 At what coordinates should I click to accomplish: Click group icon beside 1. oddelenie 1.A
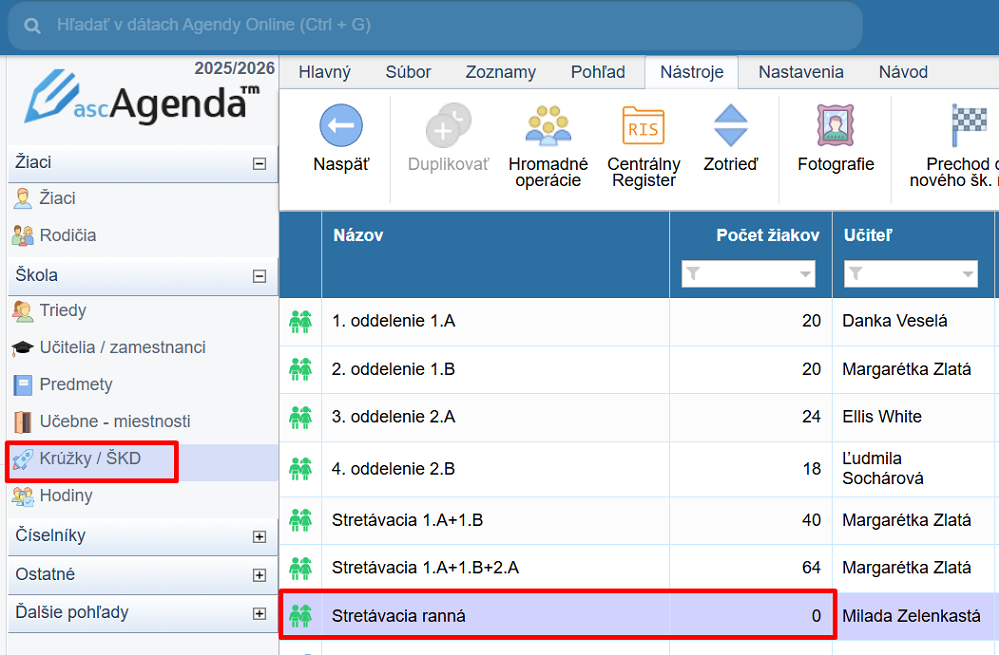[x=300, y=321]
